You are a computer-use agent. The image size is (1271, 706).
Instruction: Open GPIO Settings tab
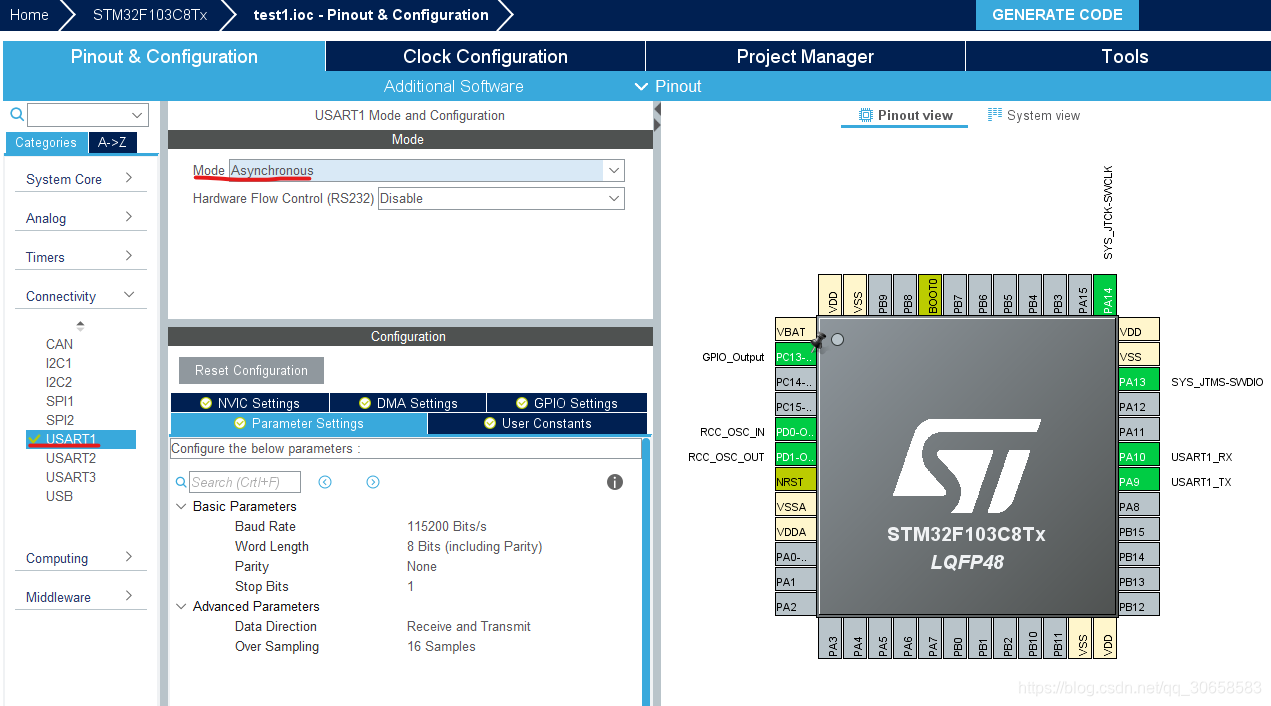[x=567, y=403]
